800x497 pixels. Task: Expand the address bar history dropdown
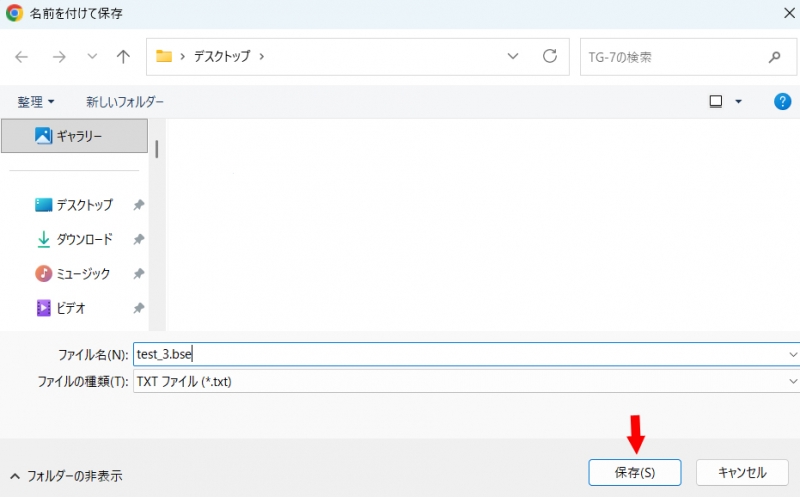(x=513, y=57)
